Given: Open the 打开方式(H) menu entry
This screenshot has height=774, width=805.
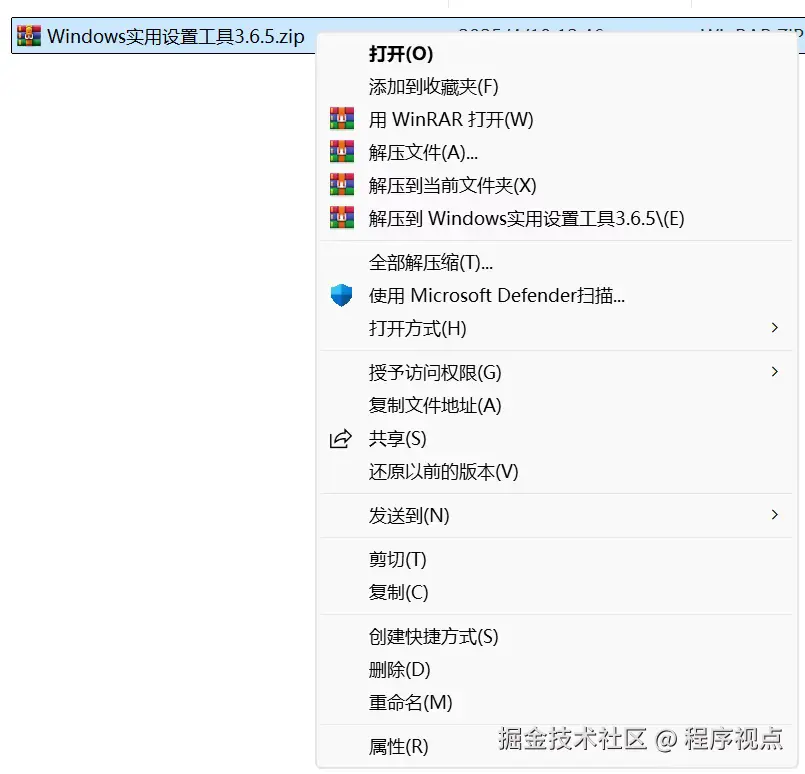Looking at the screenshot, I should [x=556, y=328].
